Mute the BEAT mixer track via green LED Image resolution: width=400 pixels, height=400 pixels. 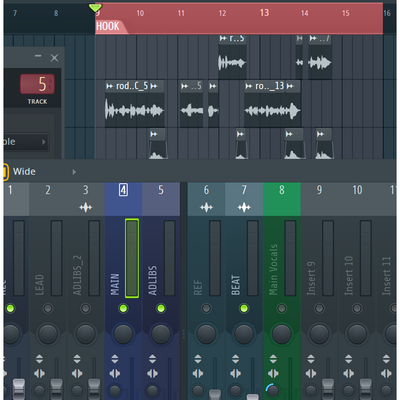coord(244,308)
